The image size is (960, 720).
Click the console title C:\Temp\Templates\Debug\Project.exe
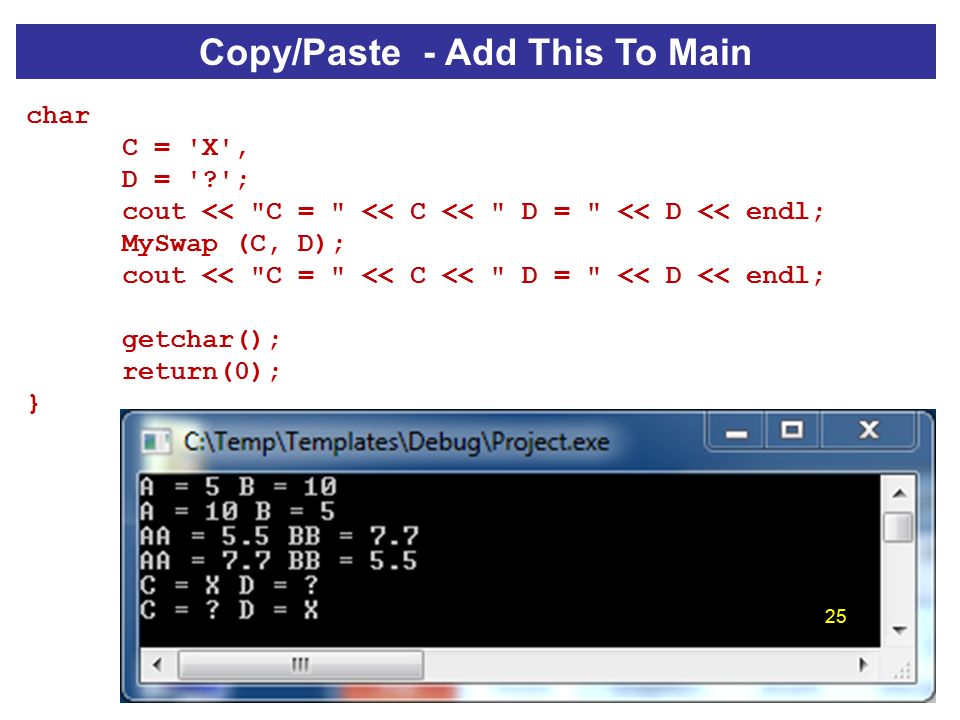coord(396,442)
